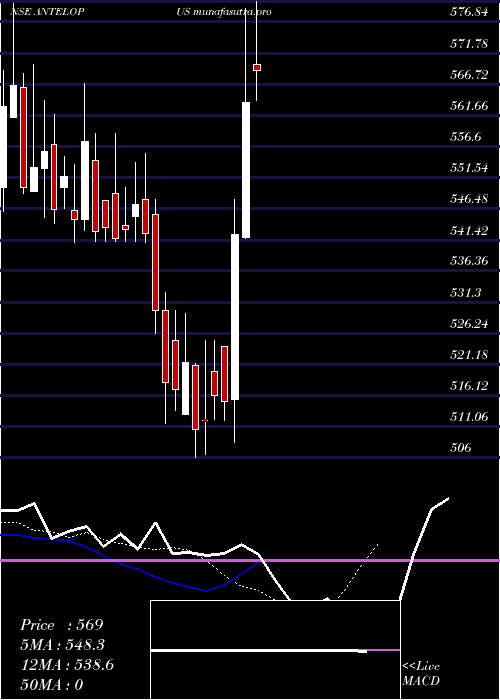Viewport: 500px width, 700px height.
Task: Select the 571.78 price axis label
Action: (x=469, y=44)
